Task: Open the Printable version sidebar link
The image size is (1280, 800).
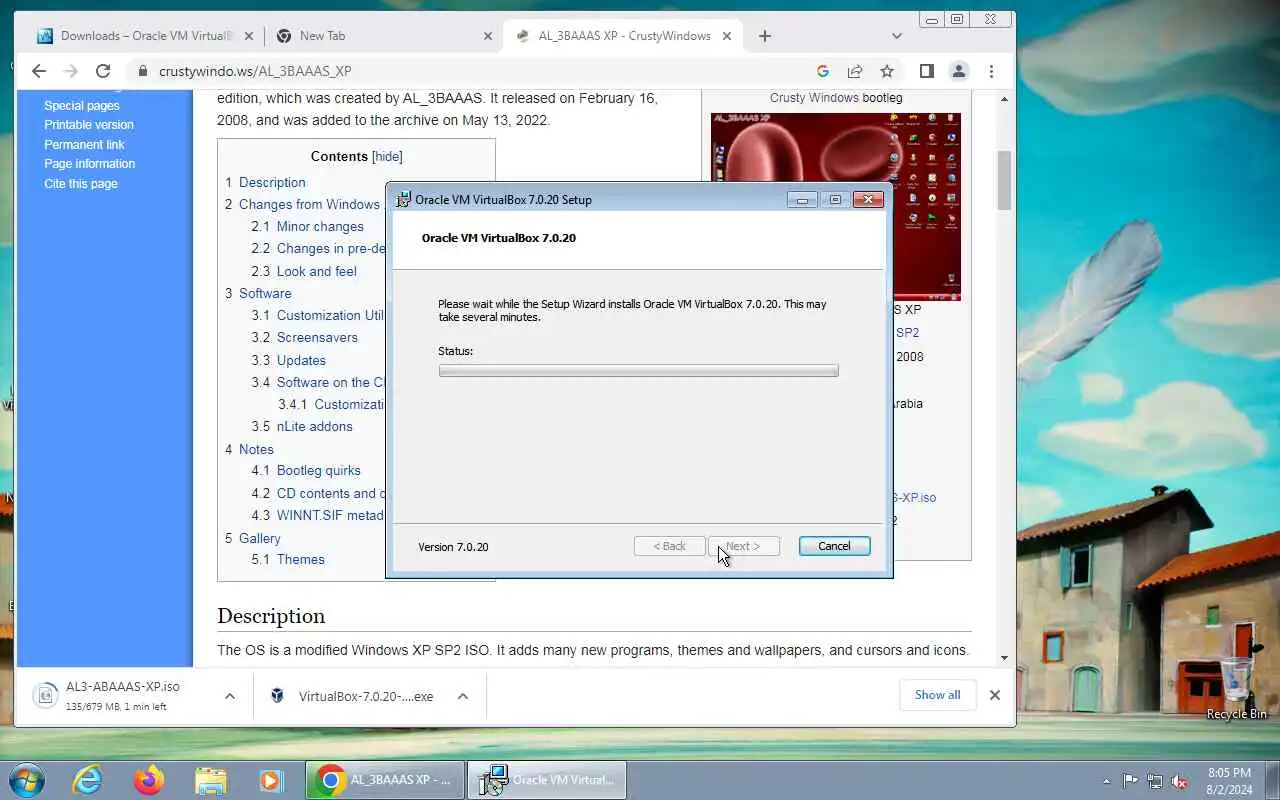Action: coord(88,125)
